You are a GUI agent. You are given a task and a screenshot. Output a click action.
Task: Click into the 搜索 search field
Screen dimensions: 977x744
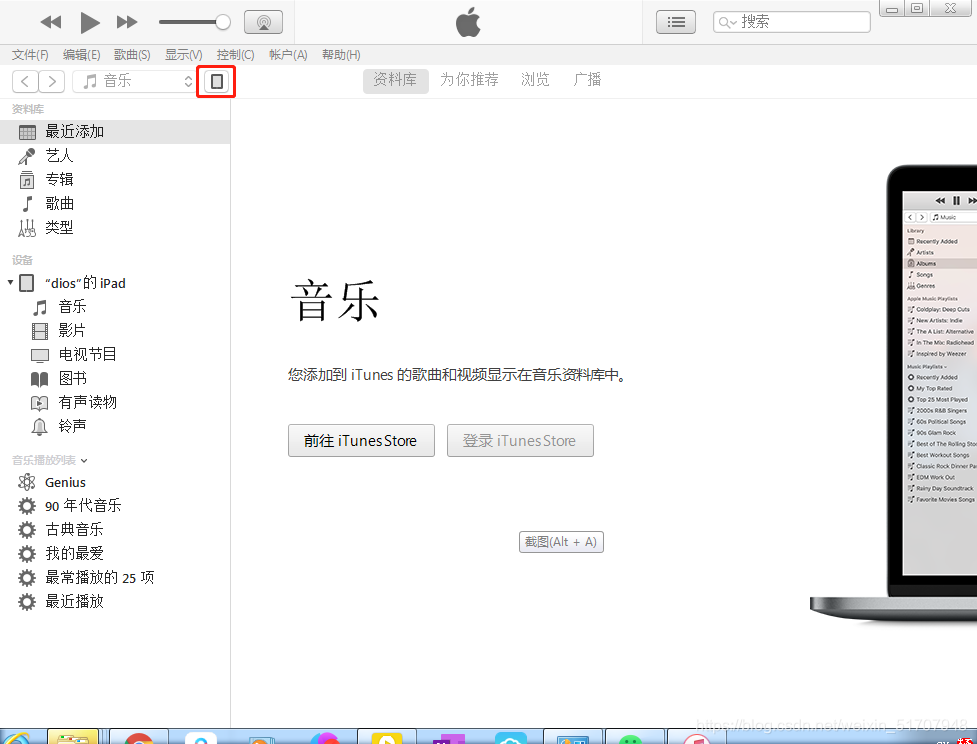click(x=791, y=22)
